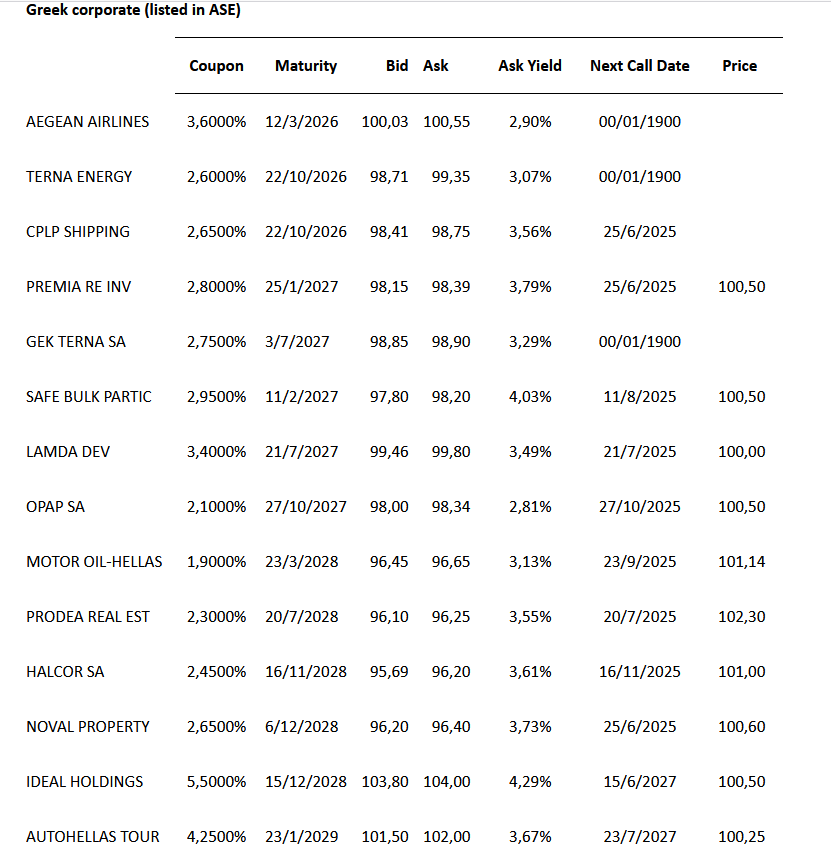
Task: Click the Next Call Date header
Action: coord(640,66)
